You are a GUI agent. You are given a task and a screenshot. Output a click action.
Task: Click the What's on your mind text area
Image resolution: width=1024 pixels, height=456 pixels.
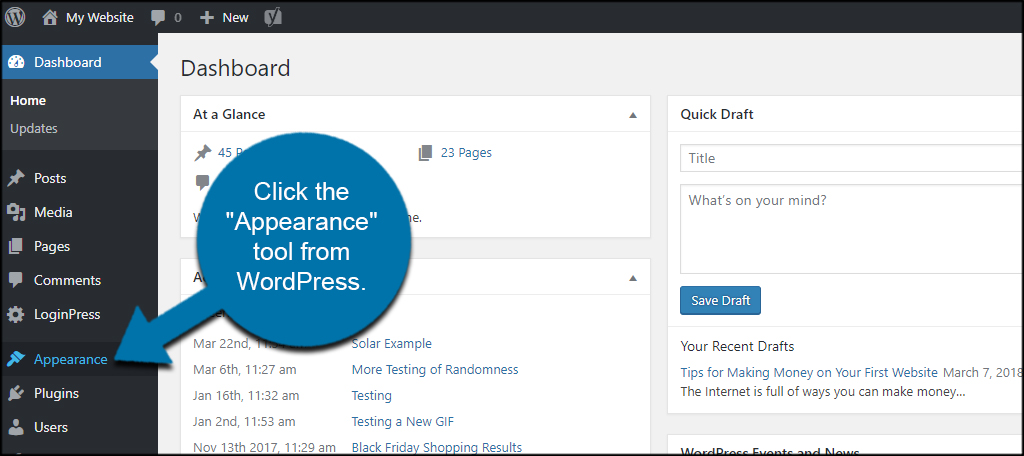point(852,229)
